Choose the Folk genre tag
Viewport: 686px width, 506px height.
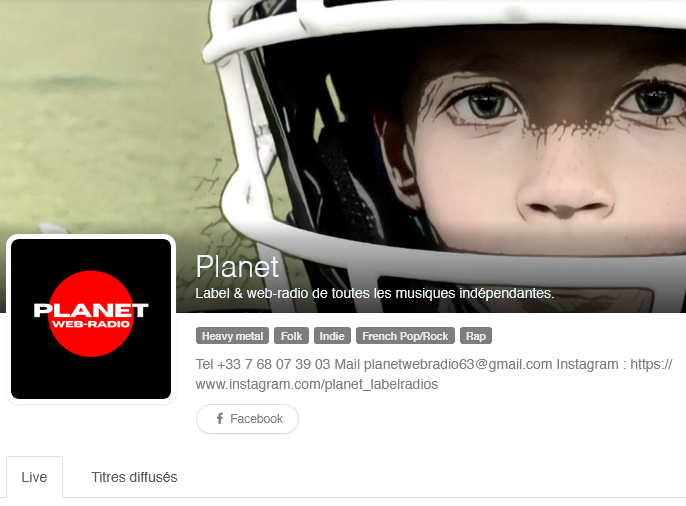pos(291,336)
